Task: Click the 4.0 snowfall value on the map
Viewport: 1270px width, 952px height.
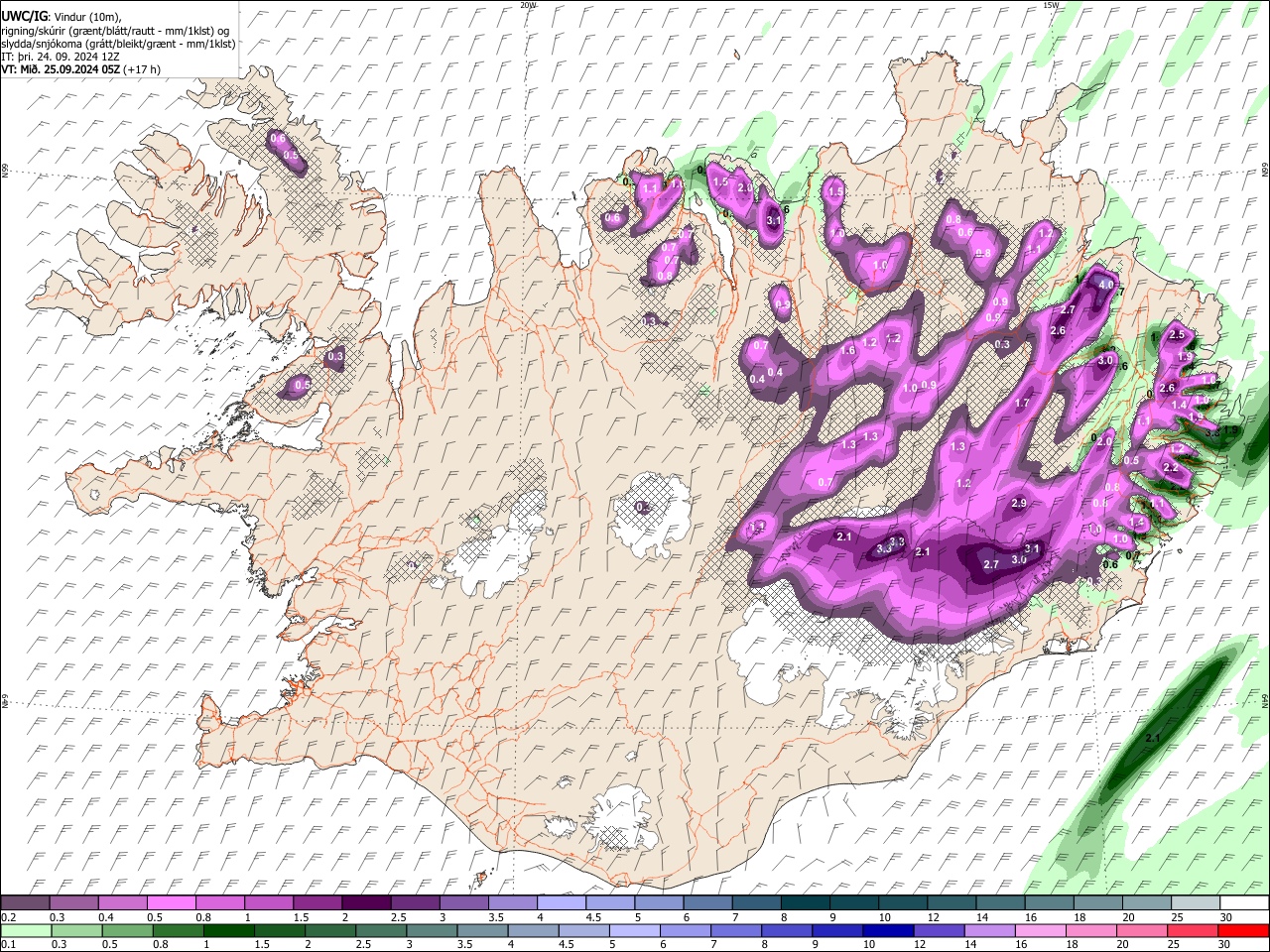Action: click(1107, 285)
